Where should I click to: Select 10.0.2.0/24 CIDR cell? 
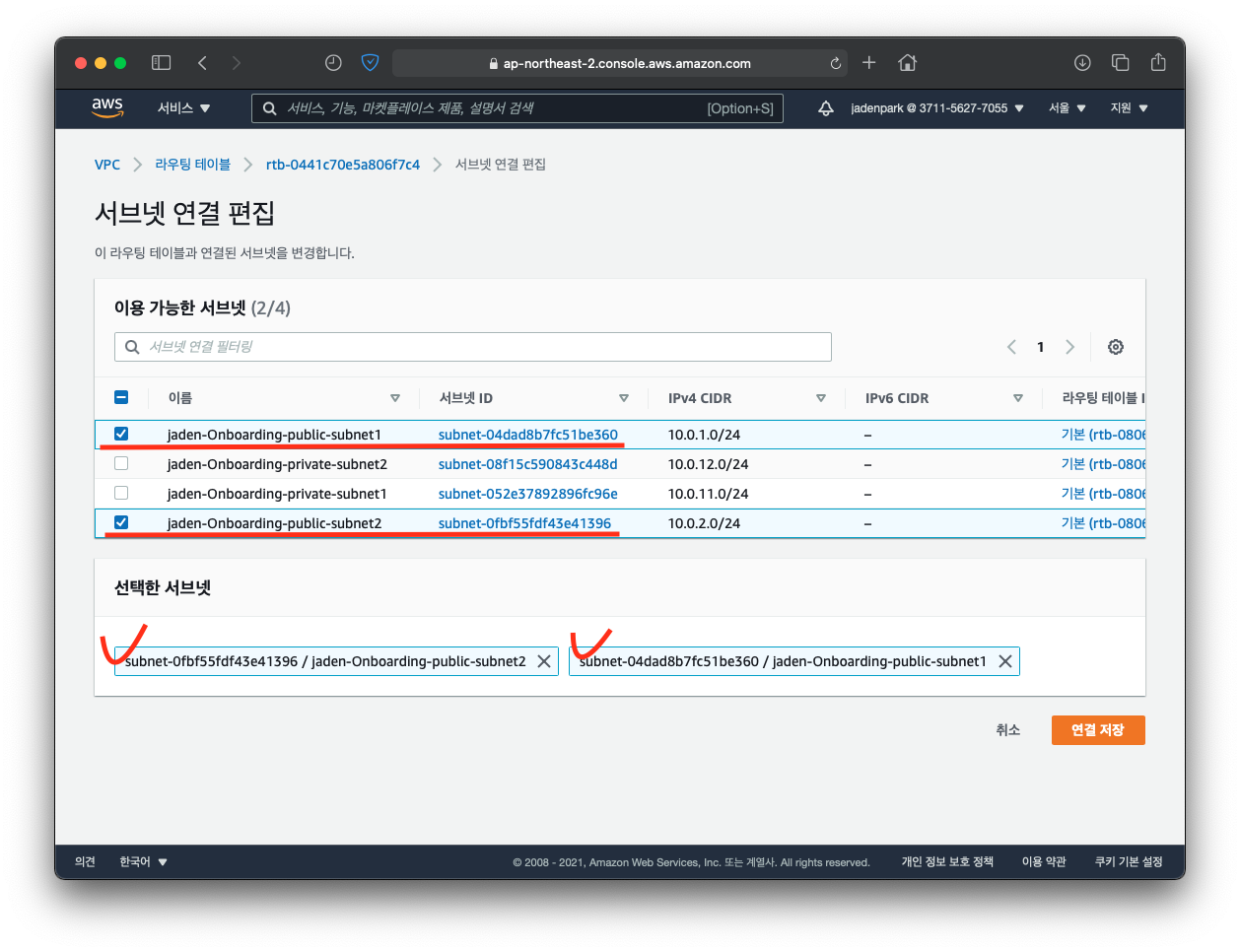pos(704,523)
